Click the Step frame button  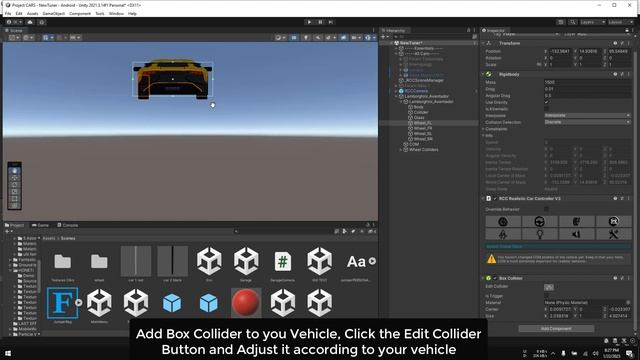(331, 22)
